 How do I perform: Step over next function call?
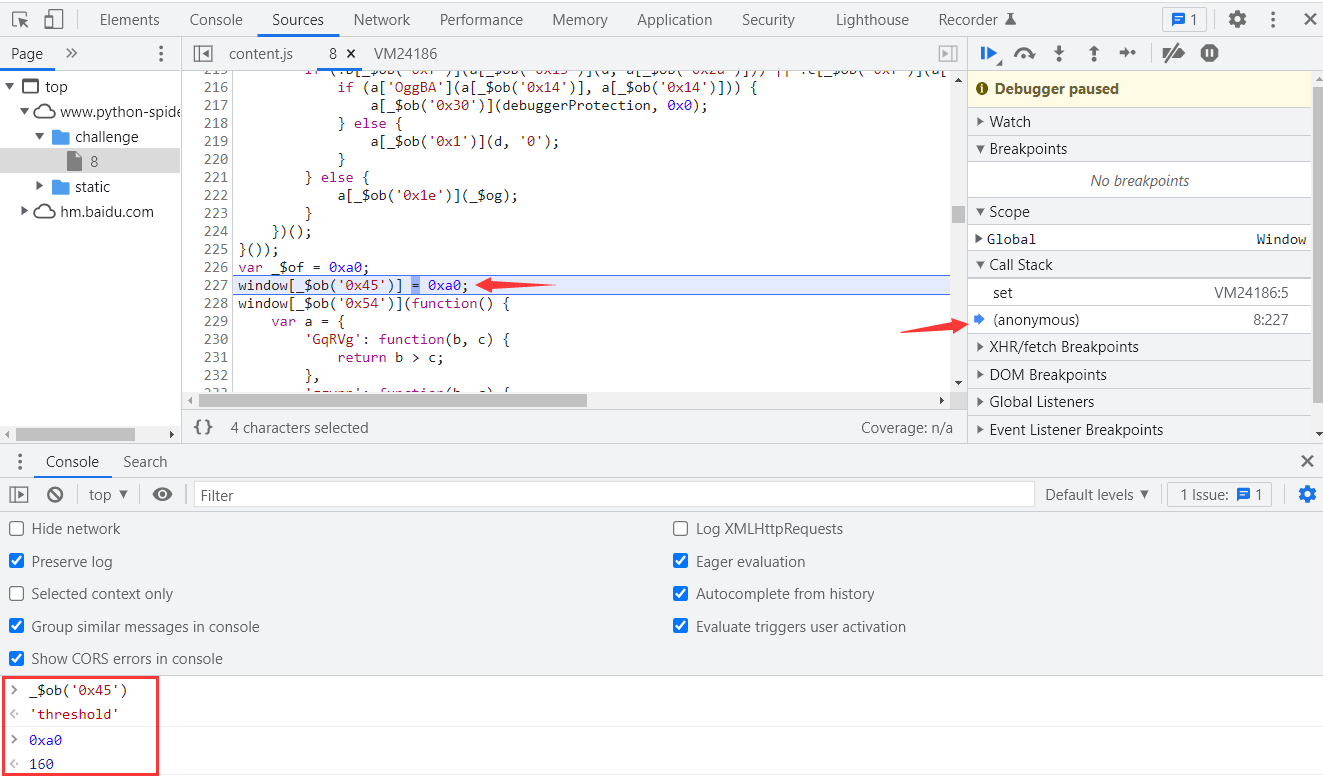coord(1024,53)
